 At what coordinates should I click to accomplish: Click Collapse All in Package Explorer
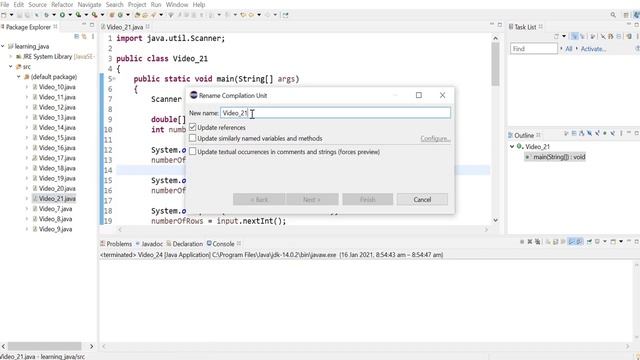76,36
